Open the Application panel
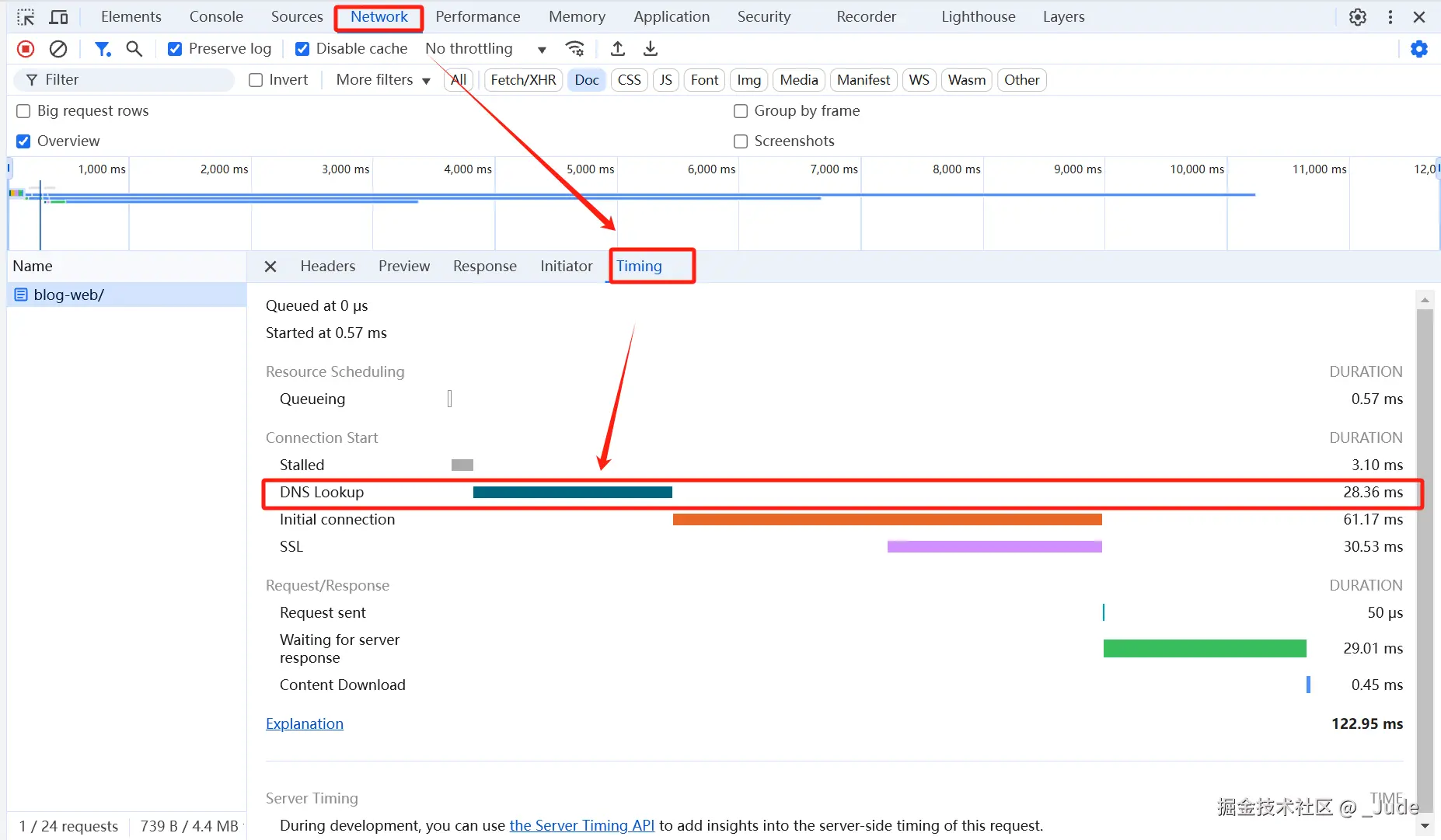Screen dimensions: 1441x840 tap(672, 16)
